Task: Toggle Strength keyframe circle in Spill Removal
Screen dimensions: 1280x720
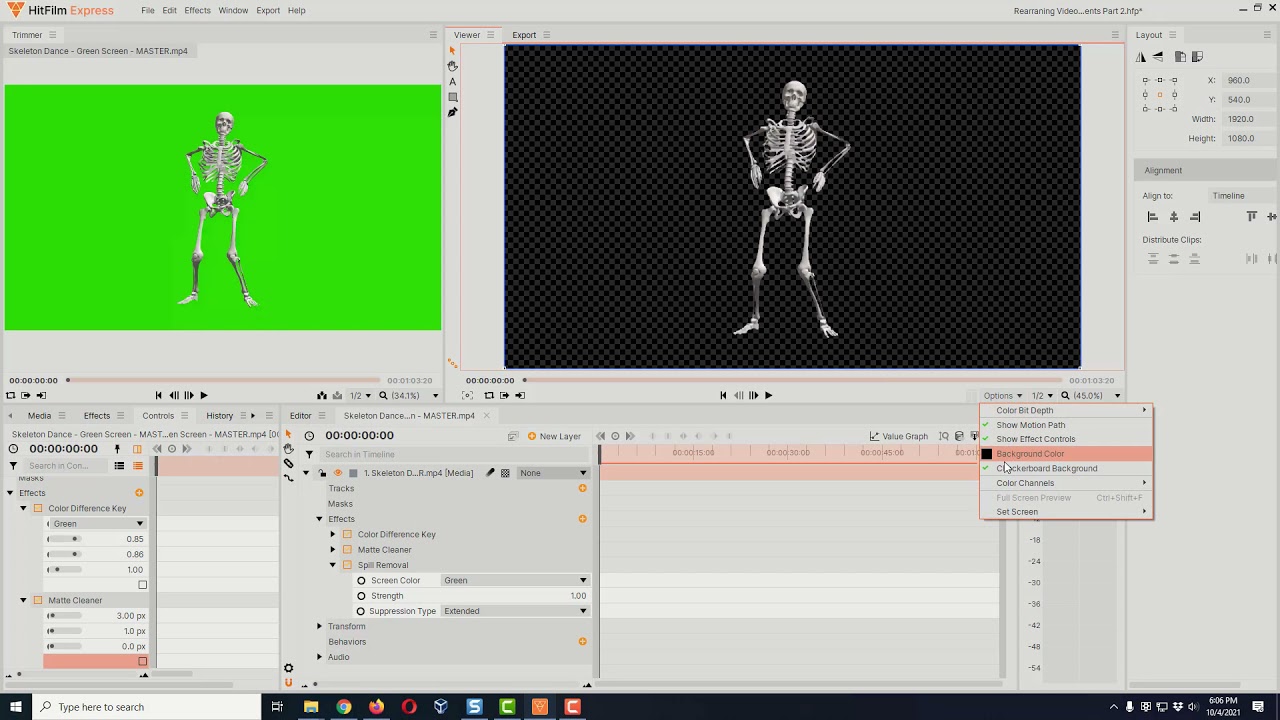Action: point(362,596)
